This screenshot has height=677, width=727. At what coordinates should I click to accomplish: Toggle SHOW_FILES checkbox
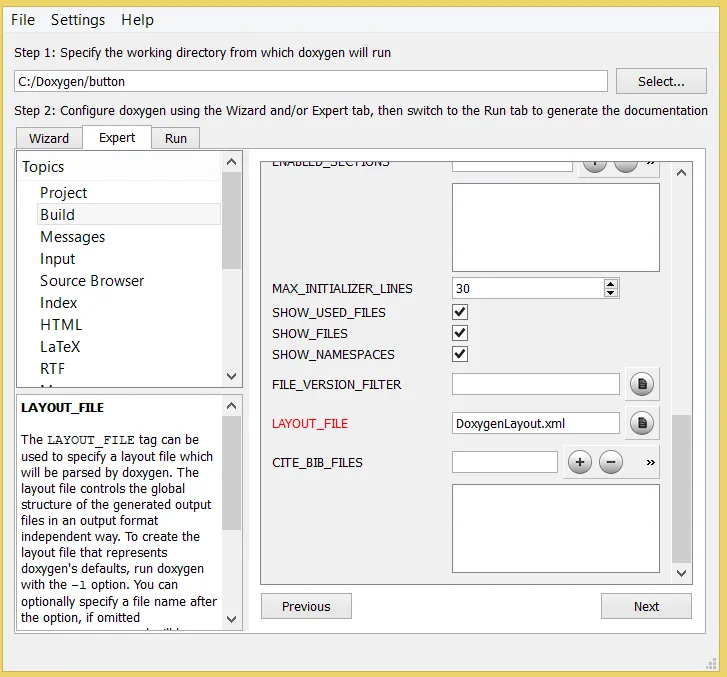pos(460,333)
